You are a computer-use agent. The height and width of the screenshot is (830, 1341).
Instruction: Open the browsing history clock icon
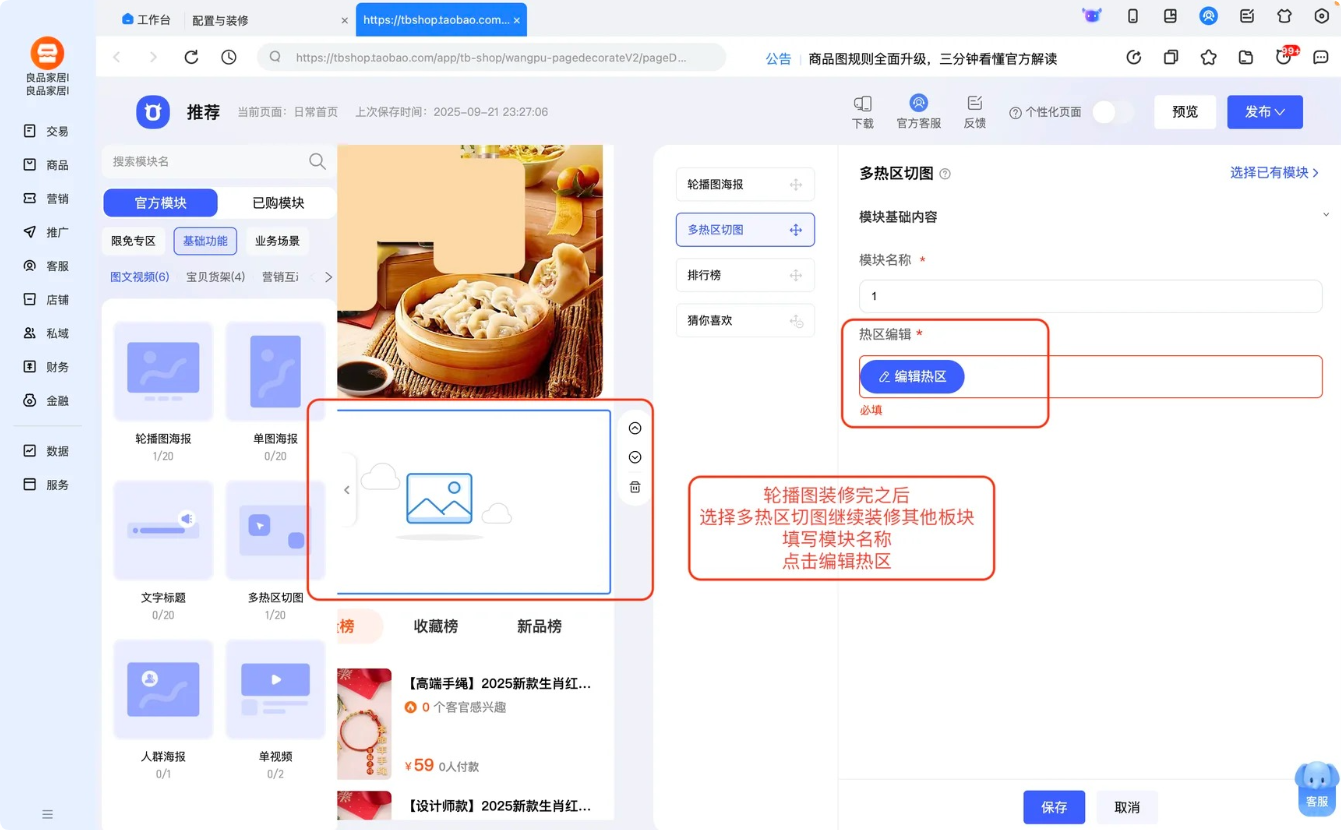(229, 57)
